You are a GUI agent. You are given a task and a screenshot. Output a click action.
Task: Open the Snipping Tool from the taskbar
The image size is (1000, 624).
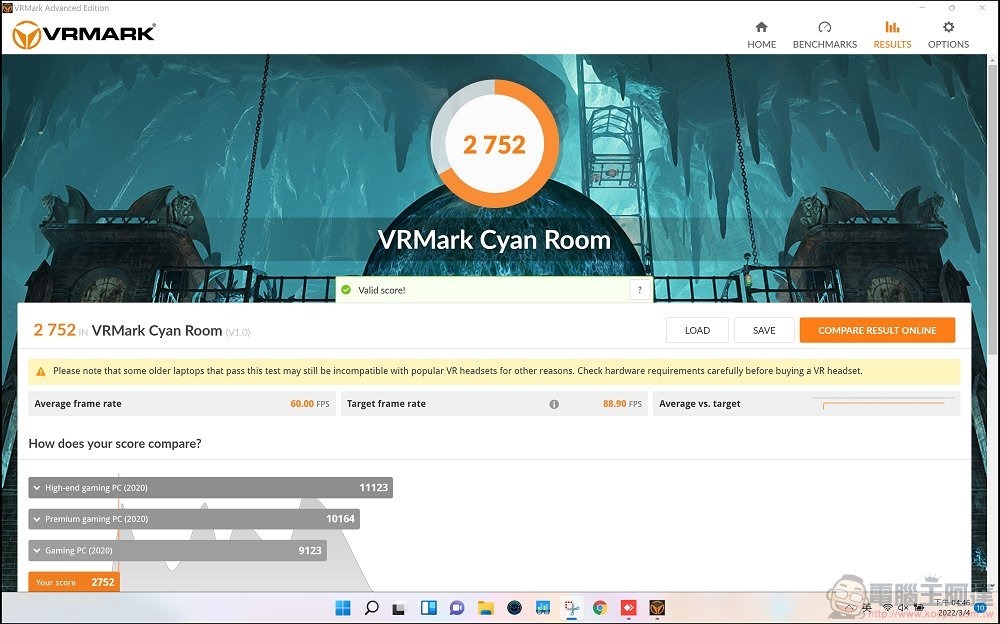tap(571, 607)
